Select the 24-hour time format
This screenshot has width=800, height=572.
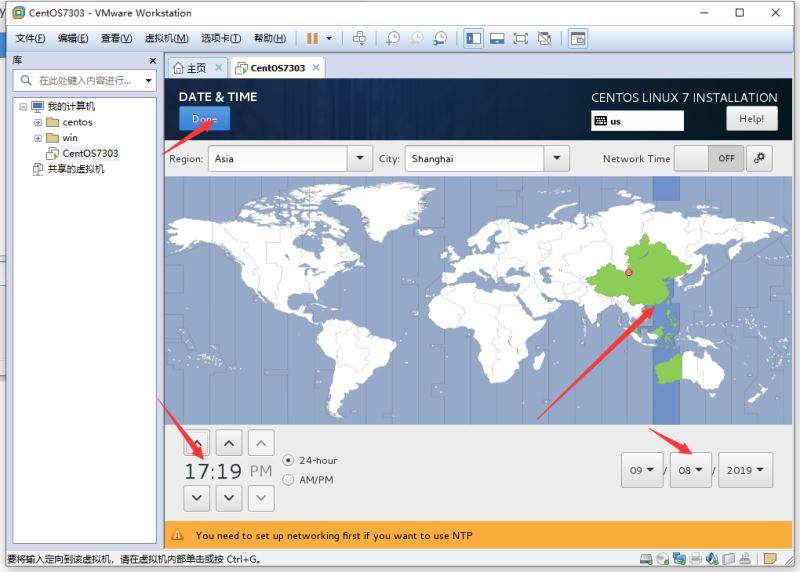click(x=289, y=460)
